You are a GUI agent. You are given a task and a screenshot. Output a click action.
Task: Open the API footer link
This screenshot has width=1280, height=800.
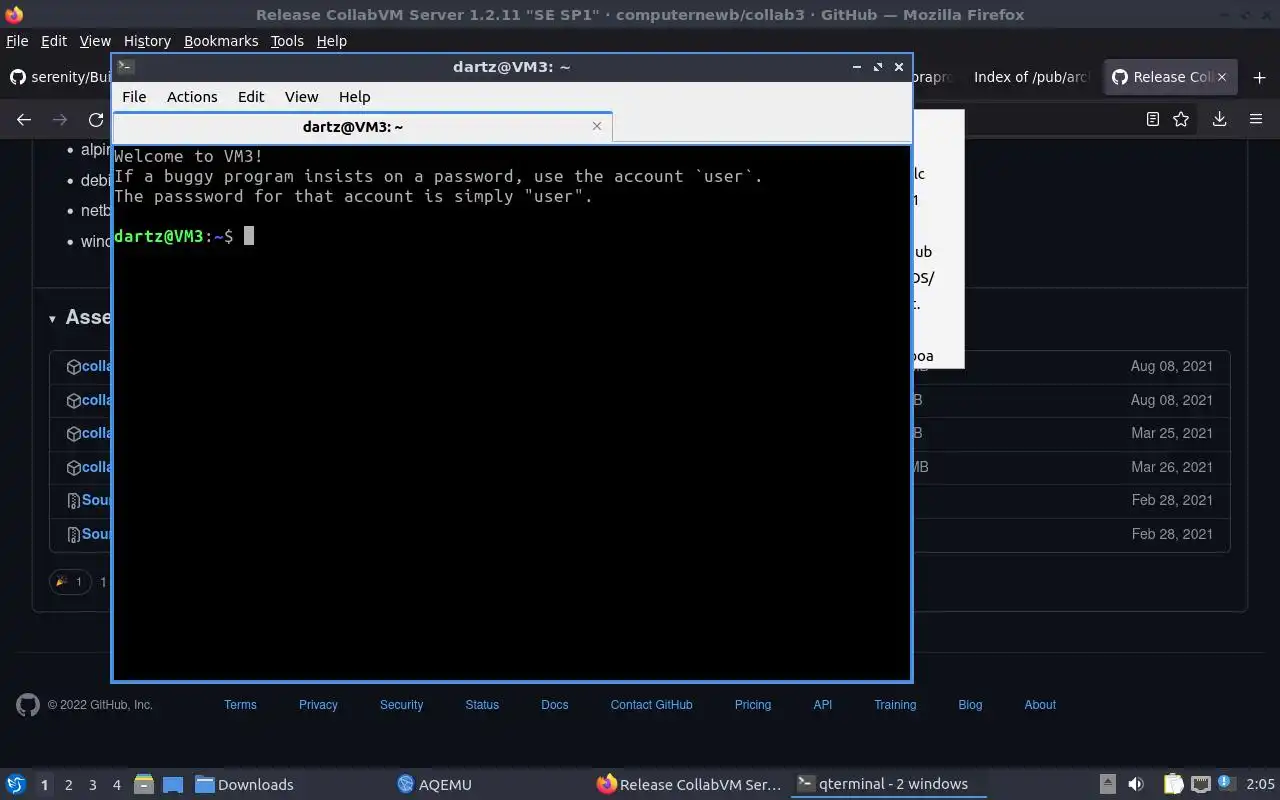[823, 705]
